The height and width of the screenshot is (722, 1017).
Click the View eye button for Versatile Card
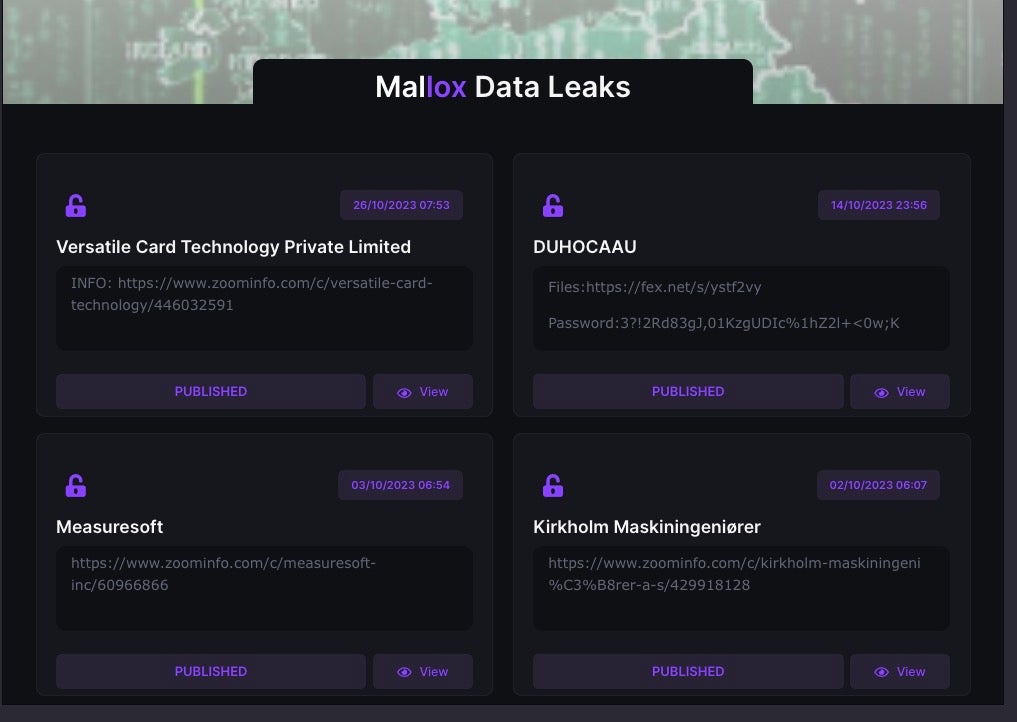point(422,392)
